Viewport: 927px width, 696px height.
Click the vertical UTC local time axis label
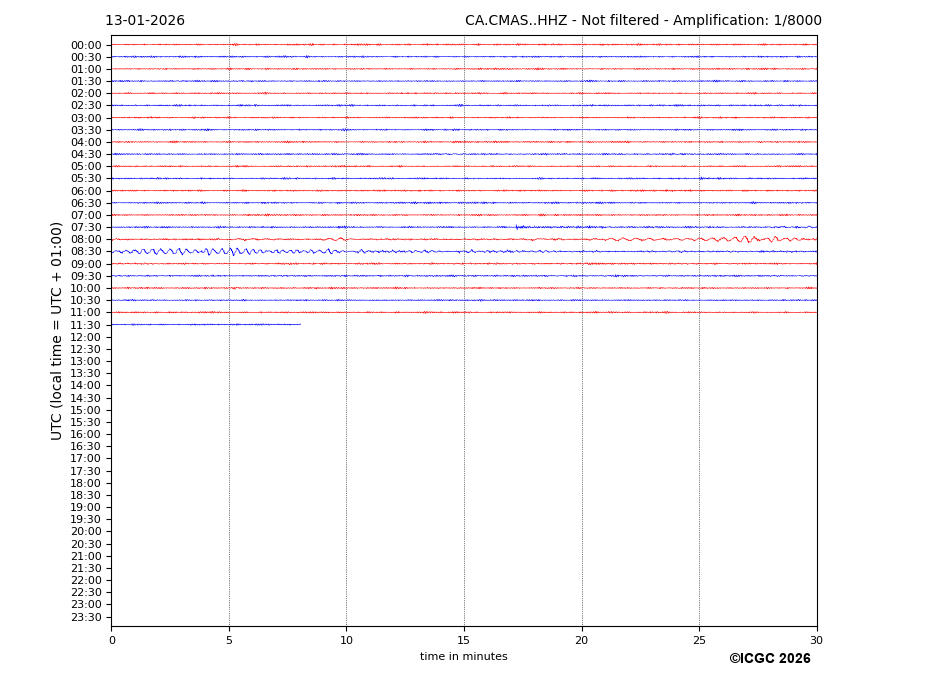(57, 331)
